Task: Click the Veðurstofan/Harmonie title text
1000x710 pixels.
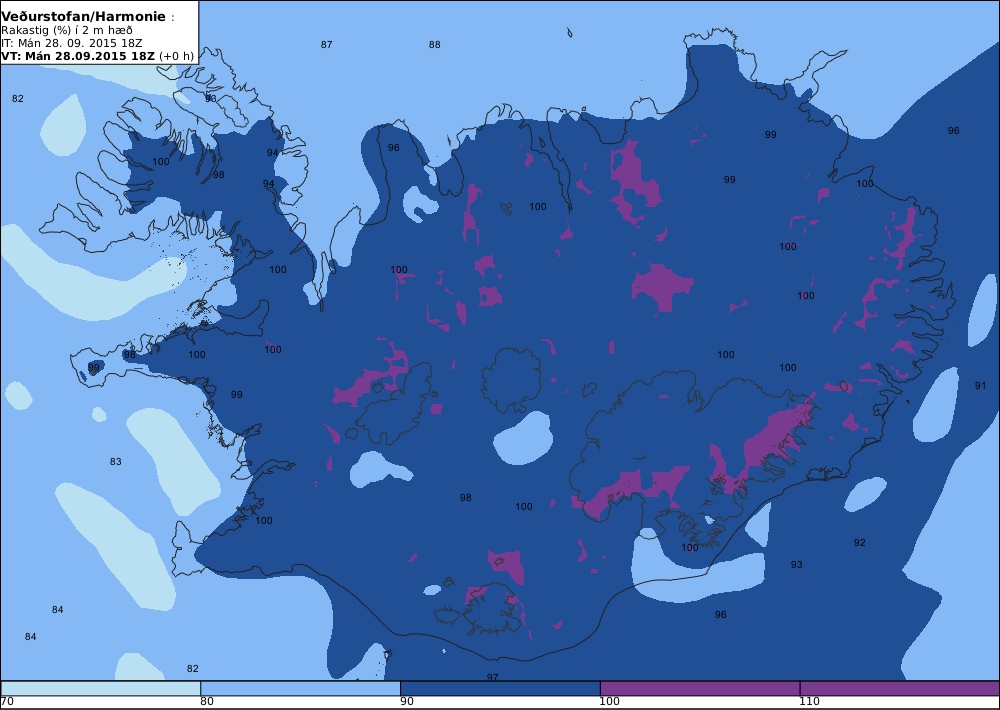Action: (x=84, y=17)
